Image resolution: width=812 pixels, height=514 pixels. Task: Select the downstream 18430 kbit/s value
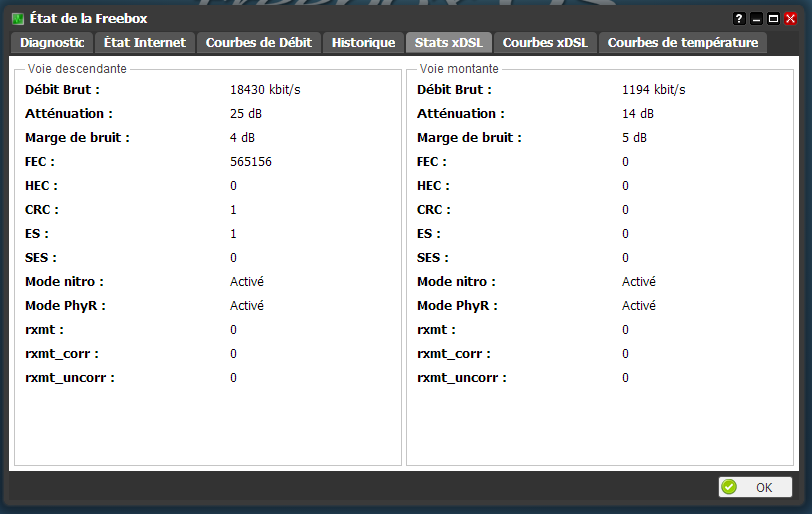[265, 90]
